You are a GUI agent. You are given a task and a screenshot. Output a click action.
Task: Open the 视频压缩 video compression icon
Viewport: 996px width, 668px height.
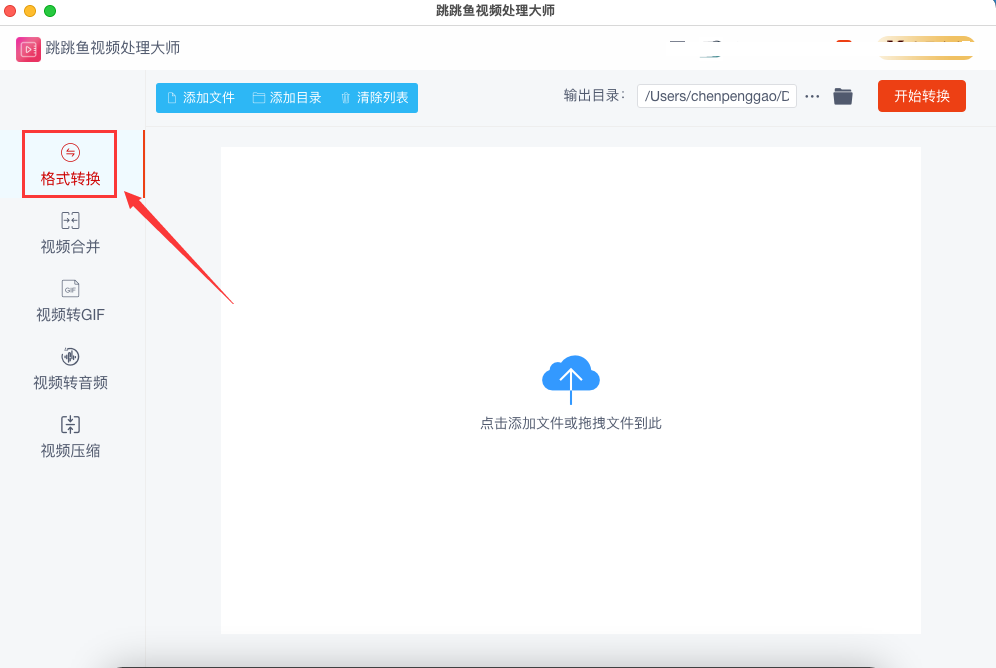[70, 425]
